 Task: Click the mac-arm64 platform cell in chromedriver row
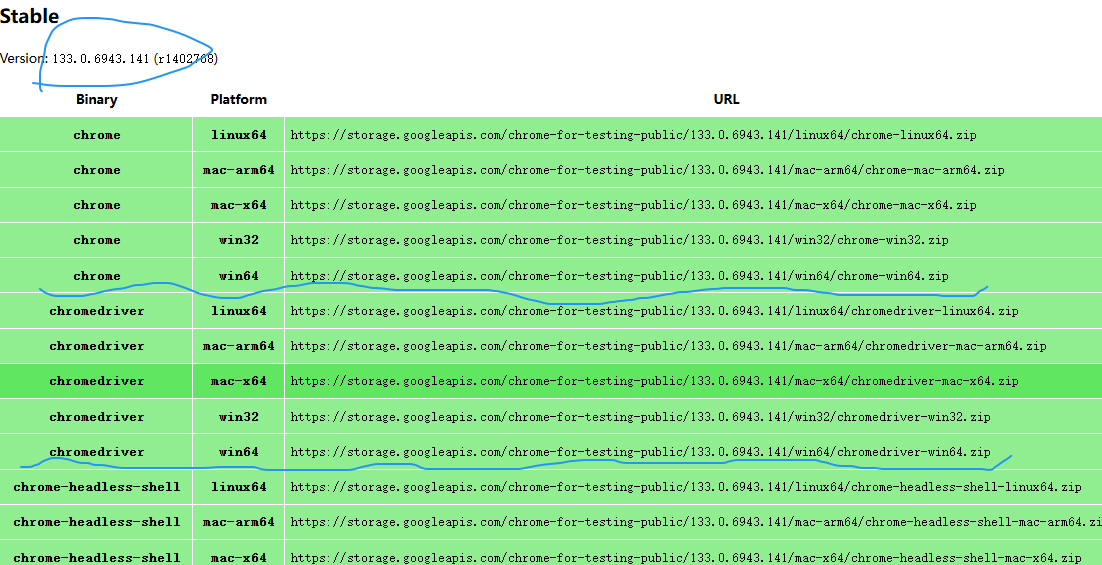[238, 346]
